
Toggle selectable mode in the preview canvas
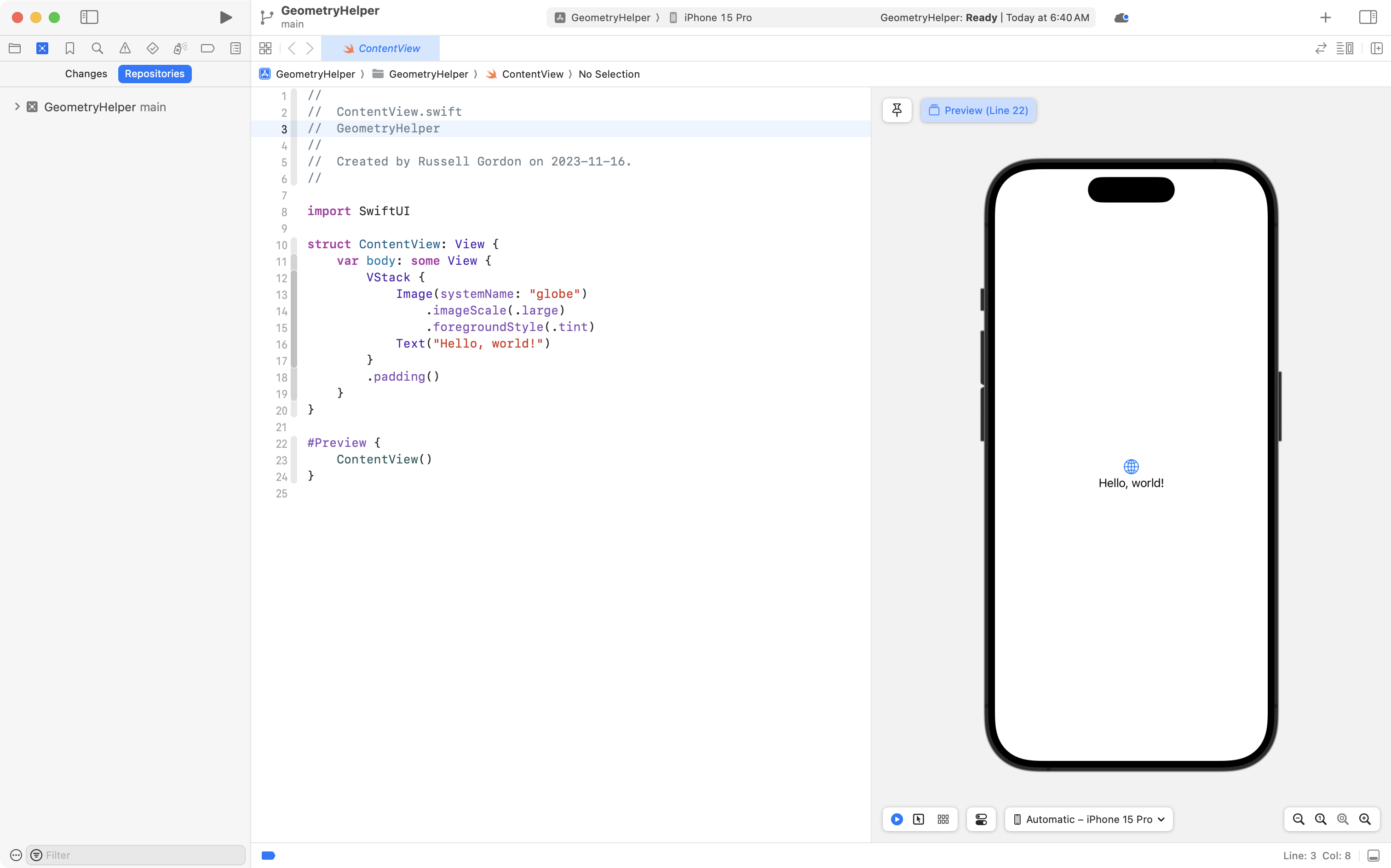pos(919,819)
